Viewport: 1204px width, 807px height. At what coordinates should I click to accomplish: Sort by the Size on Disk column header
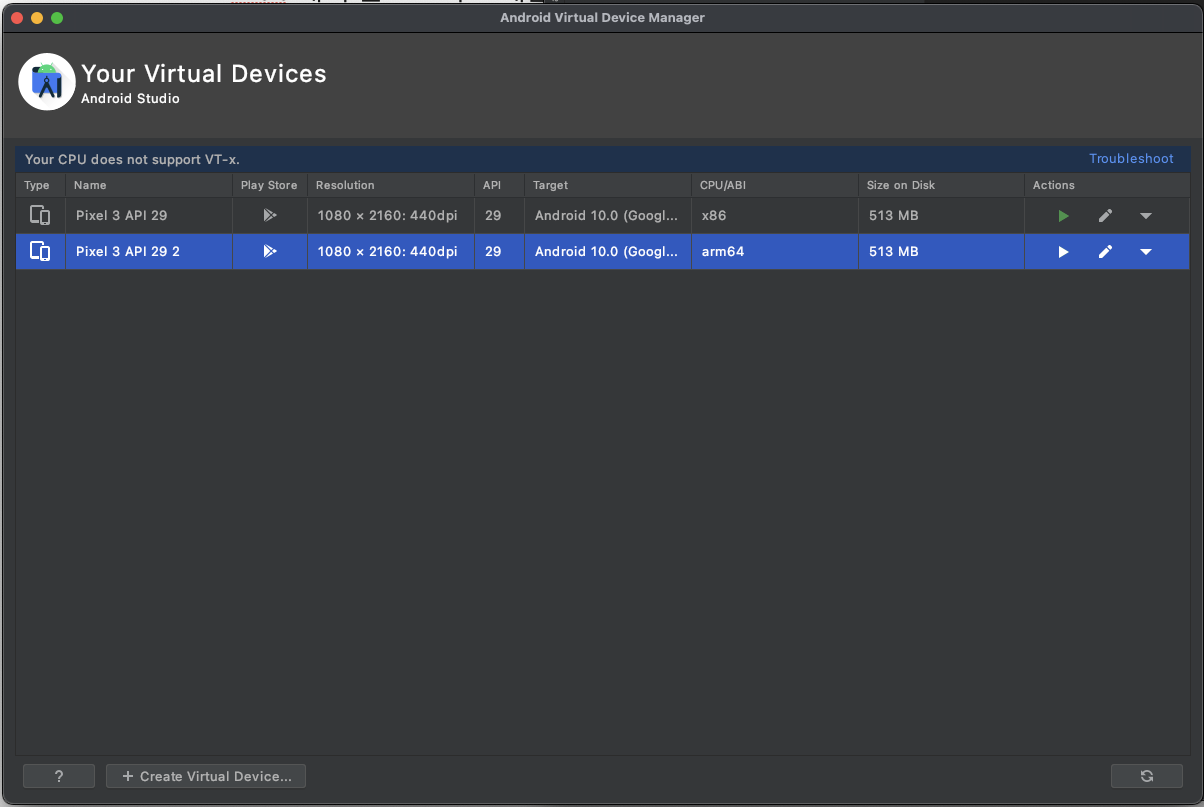point(941,185)
